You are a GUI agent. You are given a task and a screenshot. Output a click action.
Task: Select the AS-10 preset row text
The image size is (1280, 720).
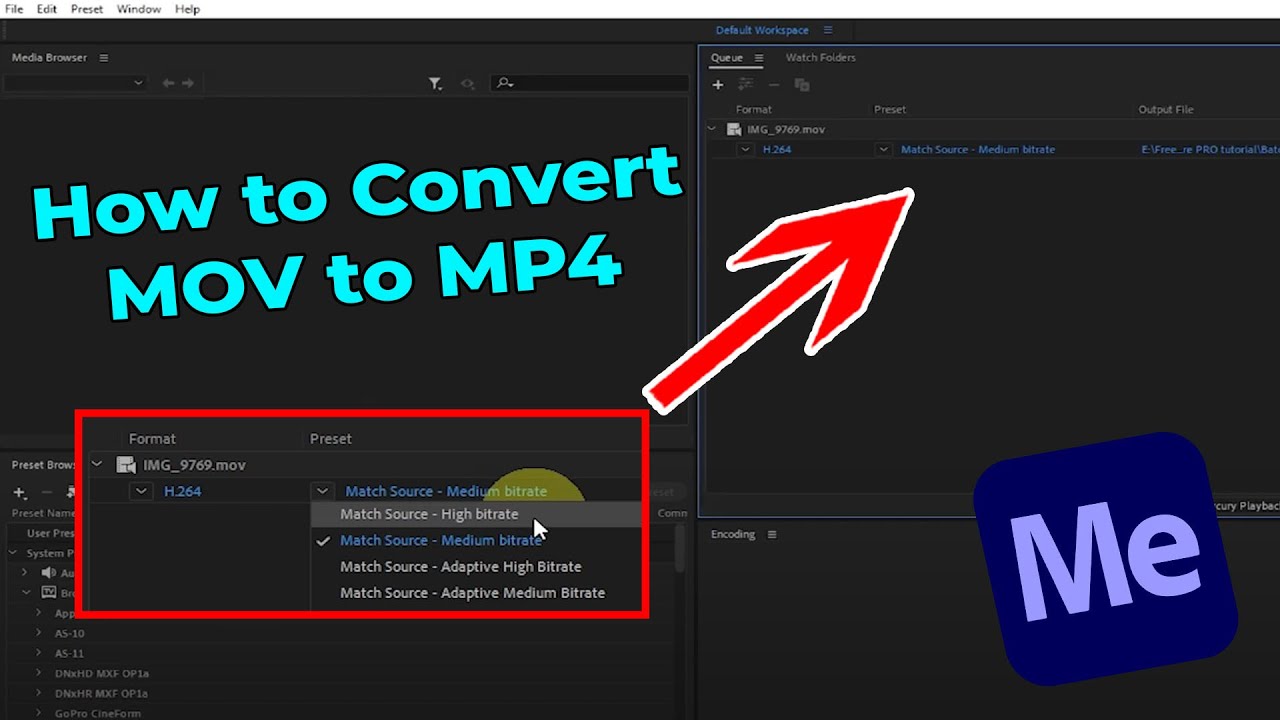point(70,634)
